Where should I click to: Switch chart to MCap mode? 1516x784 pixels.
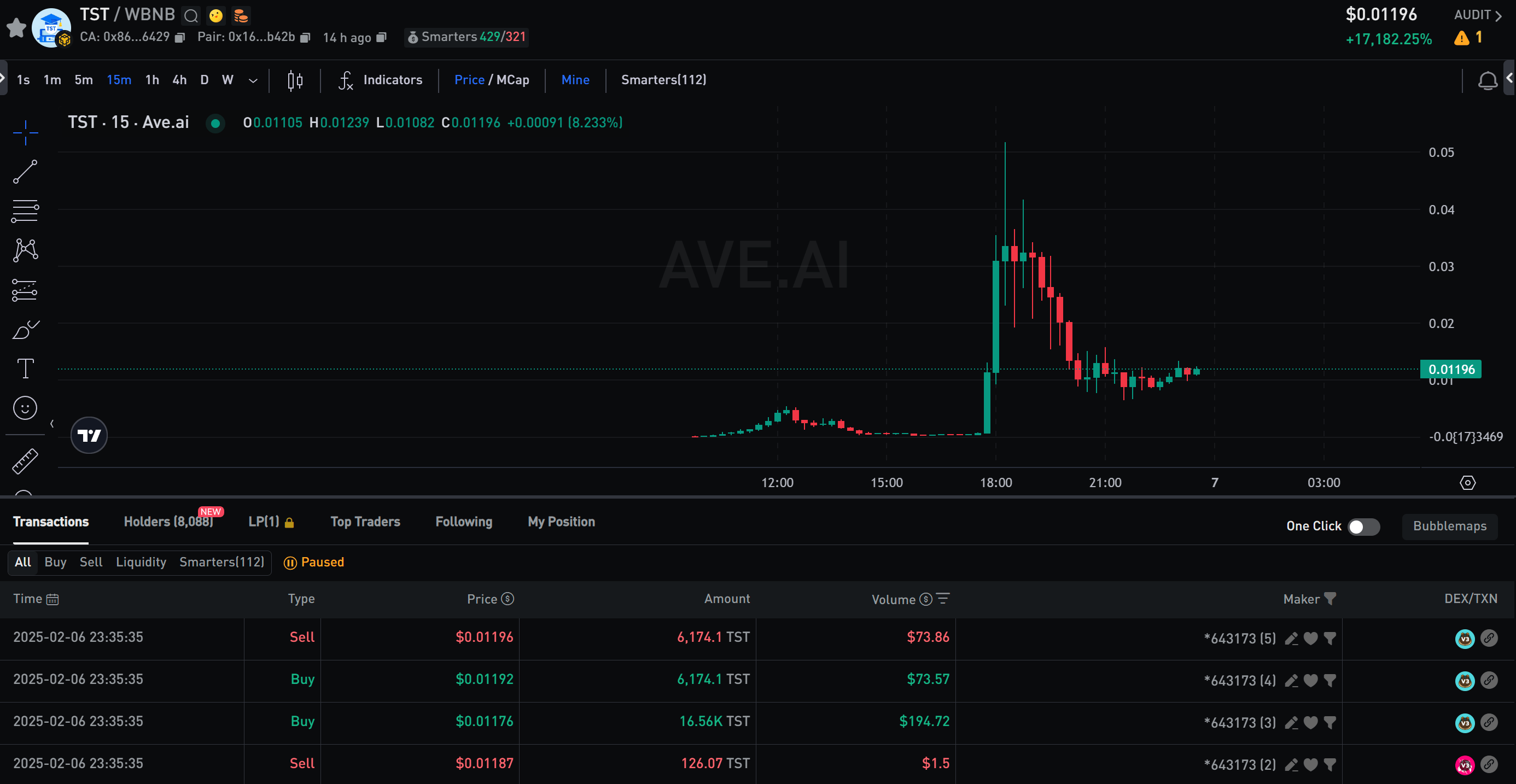[x=512, y=80]
